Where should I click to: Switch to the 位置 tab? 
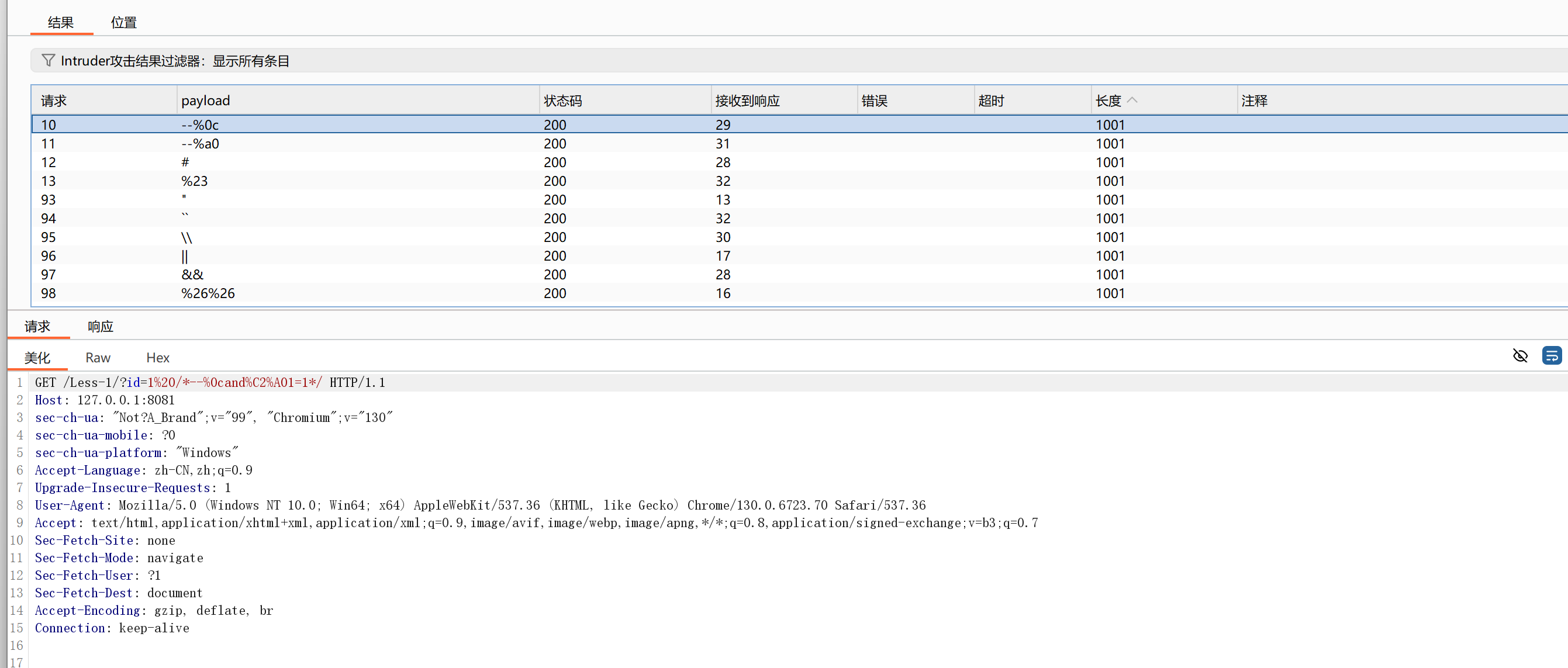point(123,23)
